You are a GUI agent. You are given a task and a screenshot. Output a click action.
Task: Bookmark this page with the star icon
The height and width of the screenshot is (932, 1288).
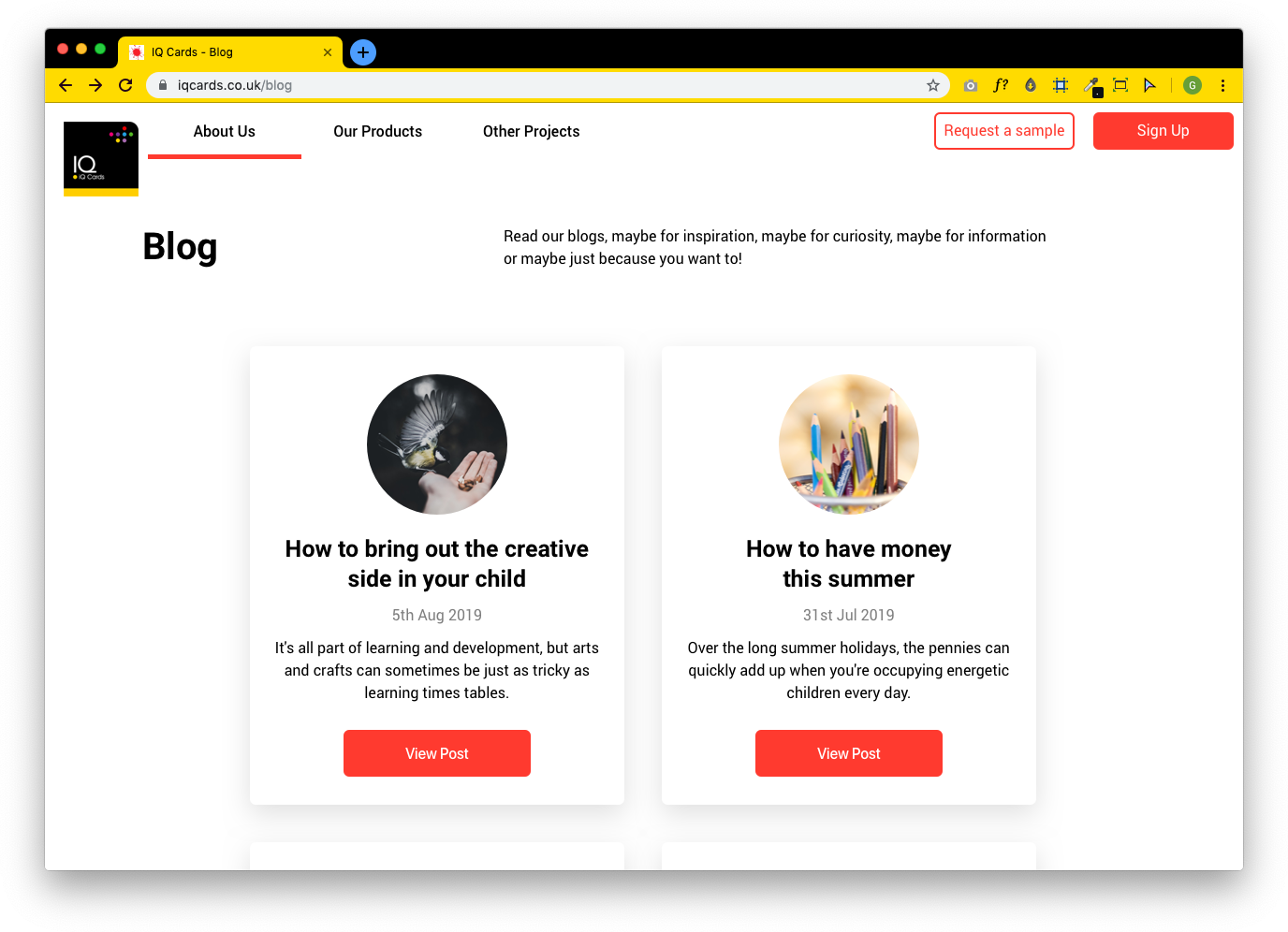pyautogui.click(x=932, y=85)
